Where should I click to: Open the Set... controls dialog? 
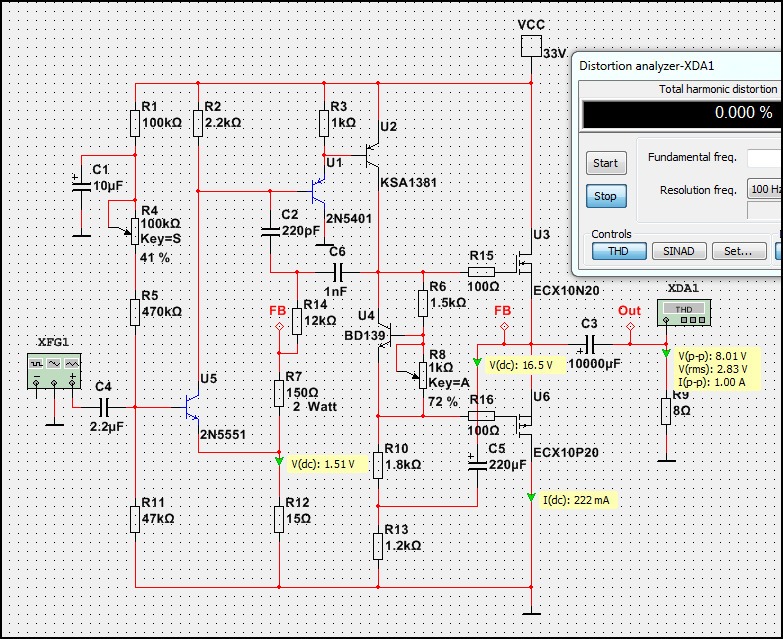(x=739, y=251)
